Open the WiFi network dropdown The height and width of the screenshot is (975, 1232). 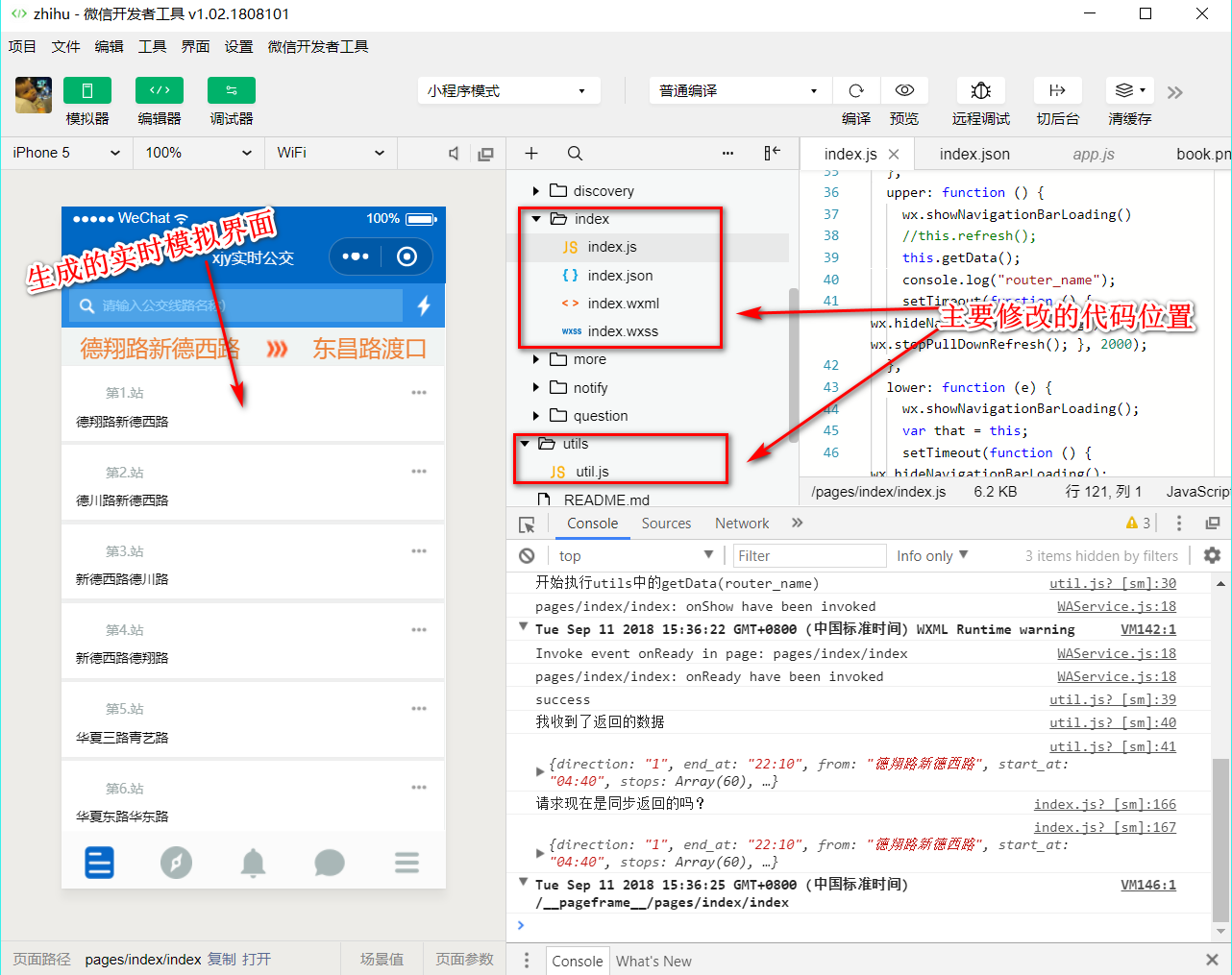[x=331, y=153]
